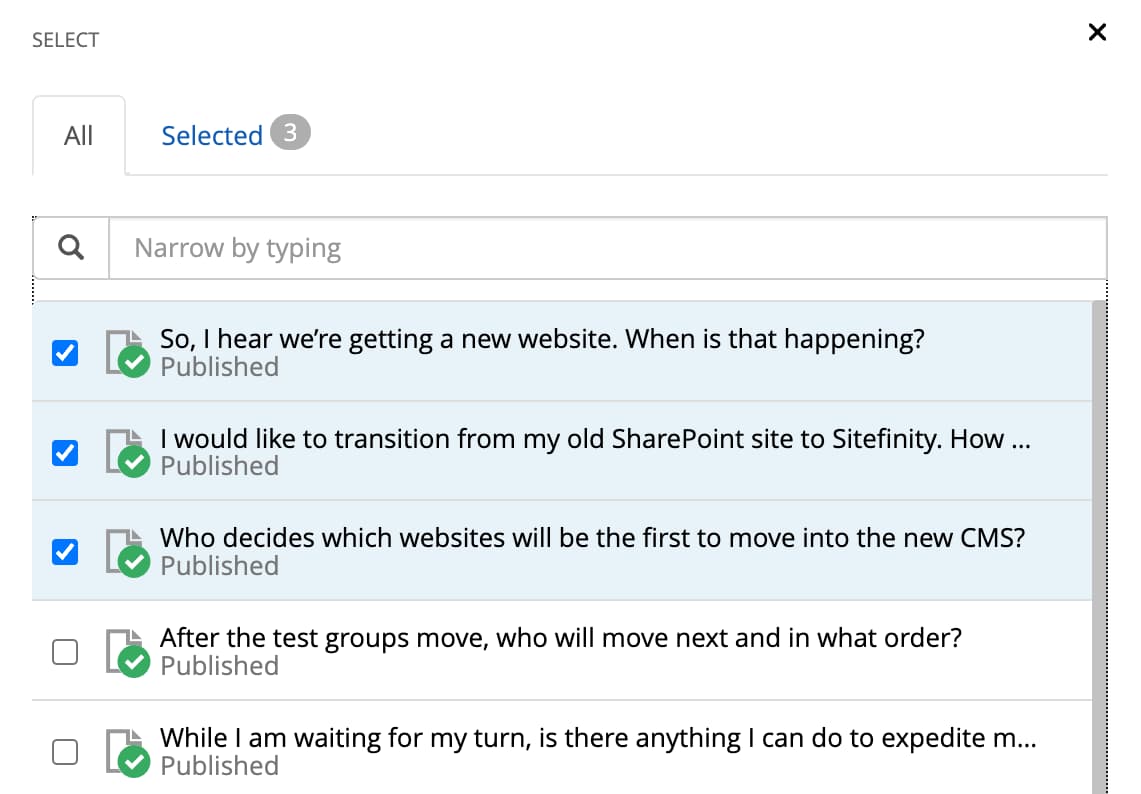Click the Published label under the first question
1141x794 pixels.
click(219, 368)
